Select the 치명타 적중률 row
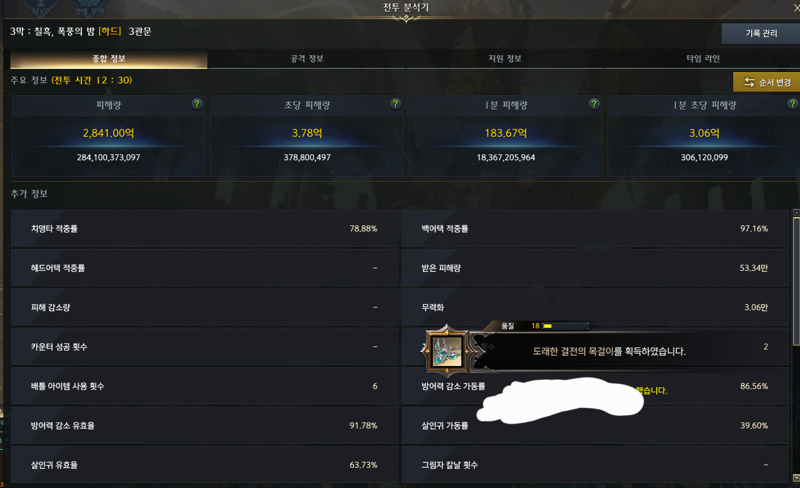 pos(204,229)
